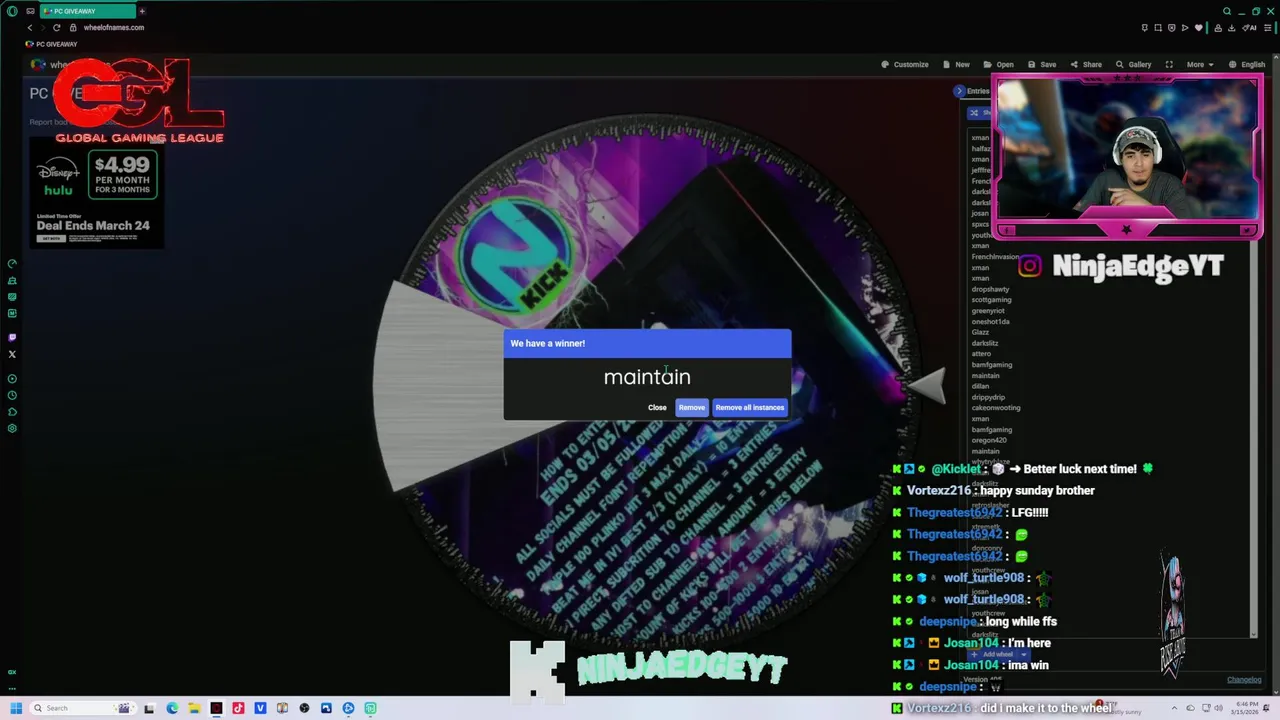Open a saved wheel
The width and height of the screenshot is (1280, 720).
click(999, 64)
